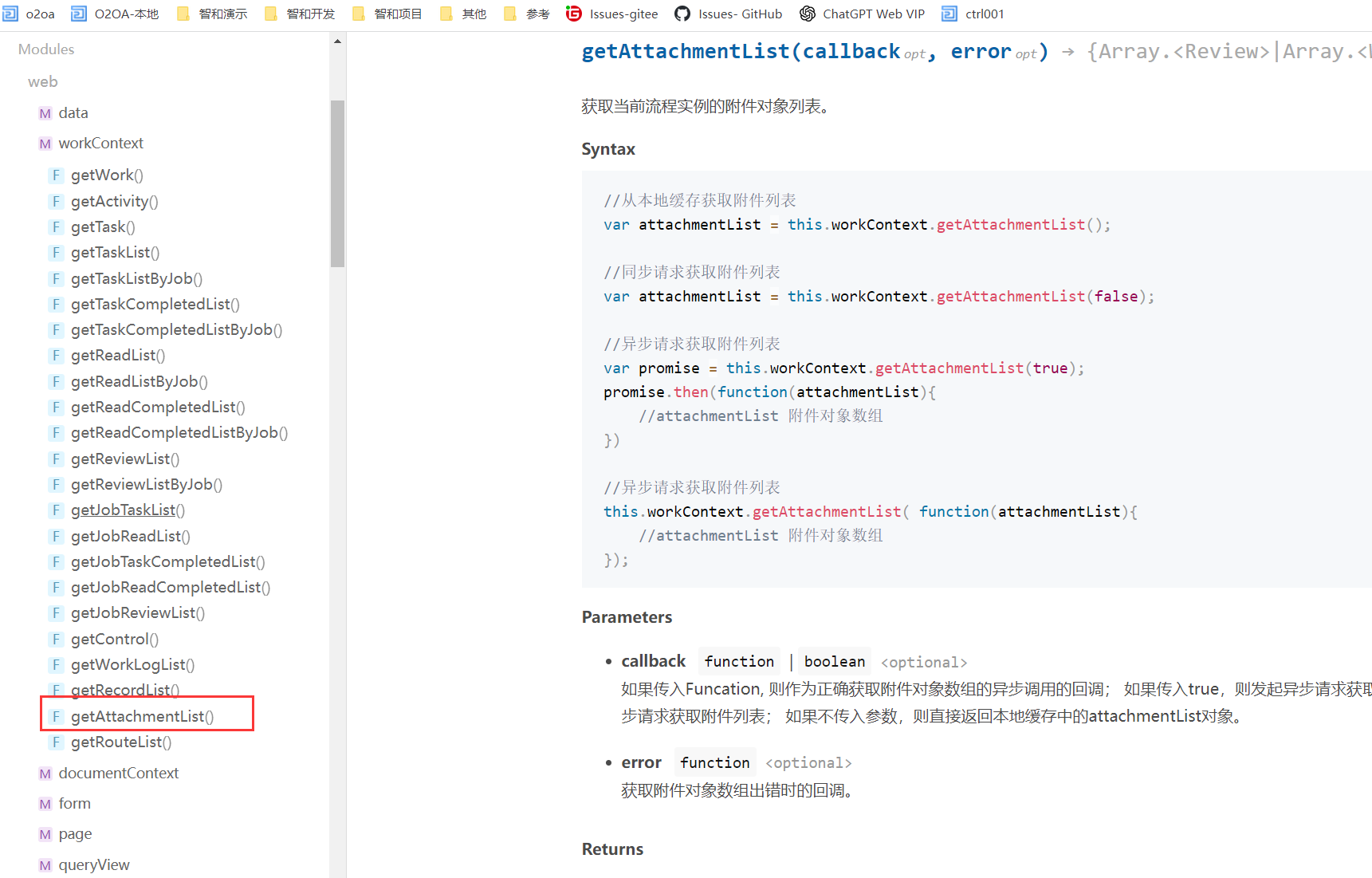The width and height of the screenshot is (1372, 878).
Task: Open the workContext module
Action: pyautogui.click(x=101, y=144)
